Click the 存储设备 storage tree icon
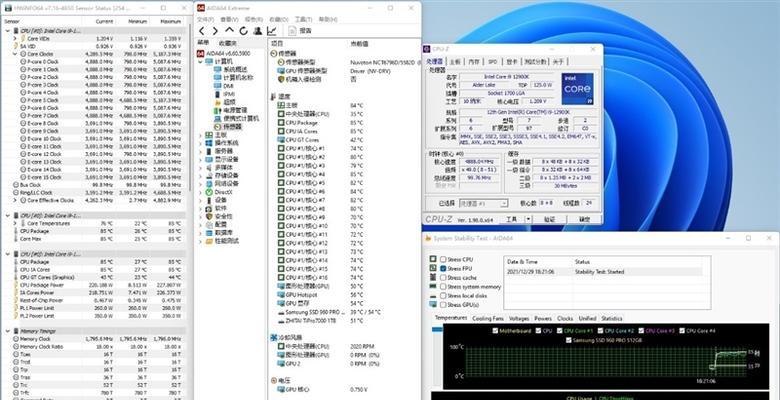Screen dimensions: 780x400 pyautogui.click(x=209, y=176)
